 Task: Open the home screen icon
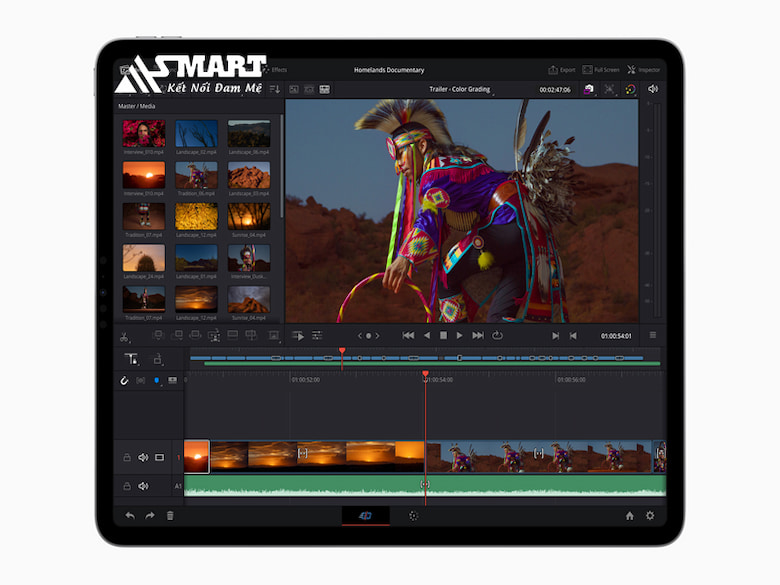(x=629, y=515)
